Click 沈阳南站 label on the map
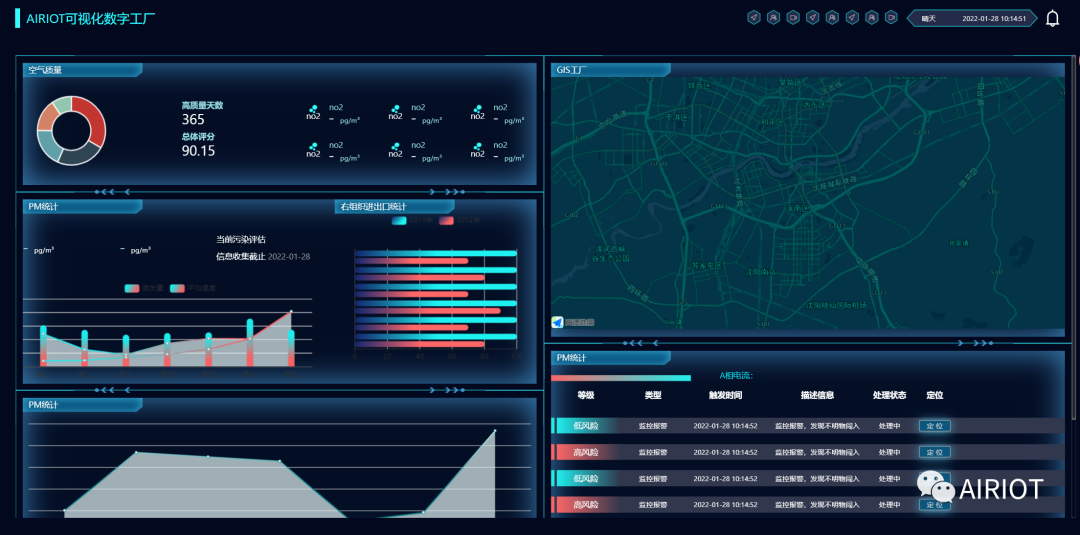Image resolution: width=1080 pixels, height=535 pixels. tap(762, 273)
